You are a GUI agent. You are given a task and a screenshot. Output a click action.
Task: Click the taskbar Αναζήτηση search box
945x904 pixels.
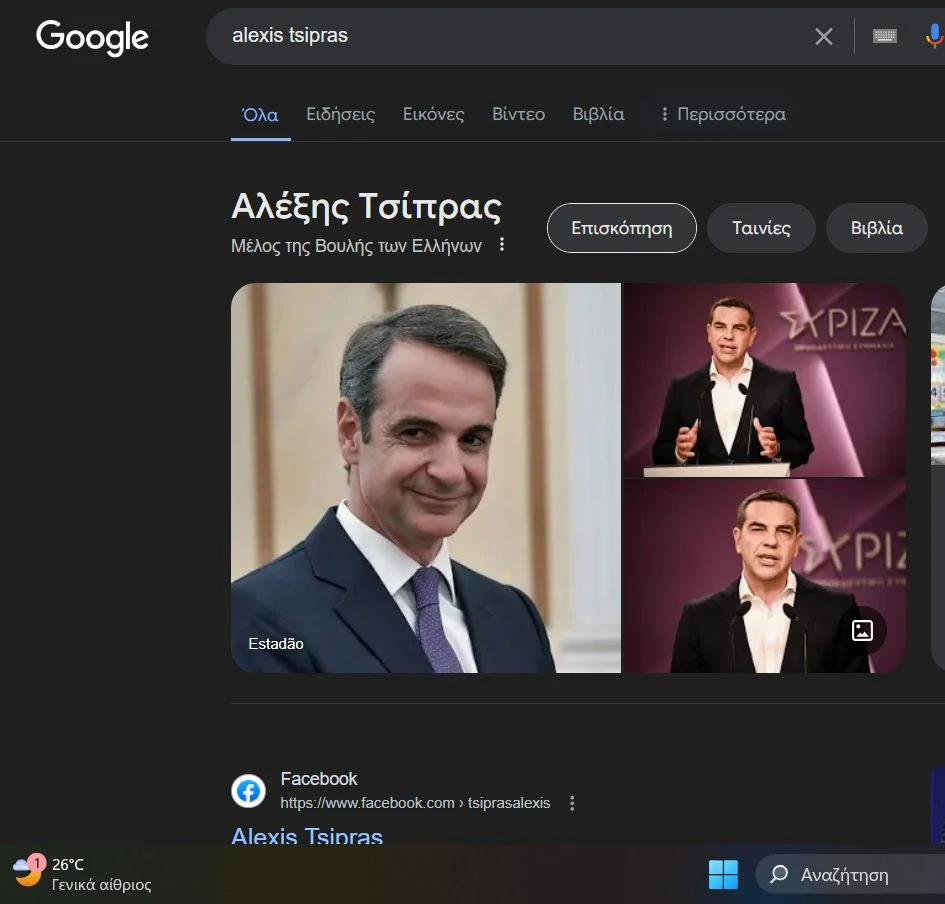850,874
